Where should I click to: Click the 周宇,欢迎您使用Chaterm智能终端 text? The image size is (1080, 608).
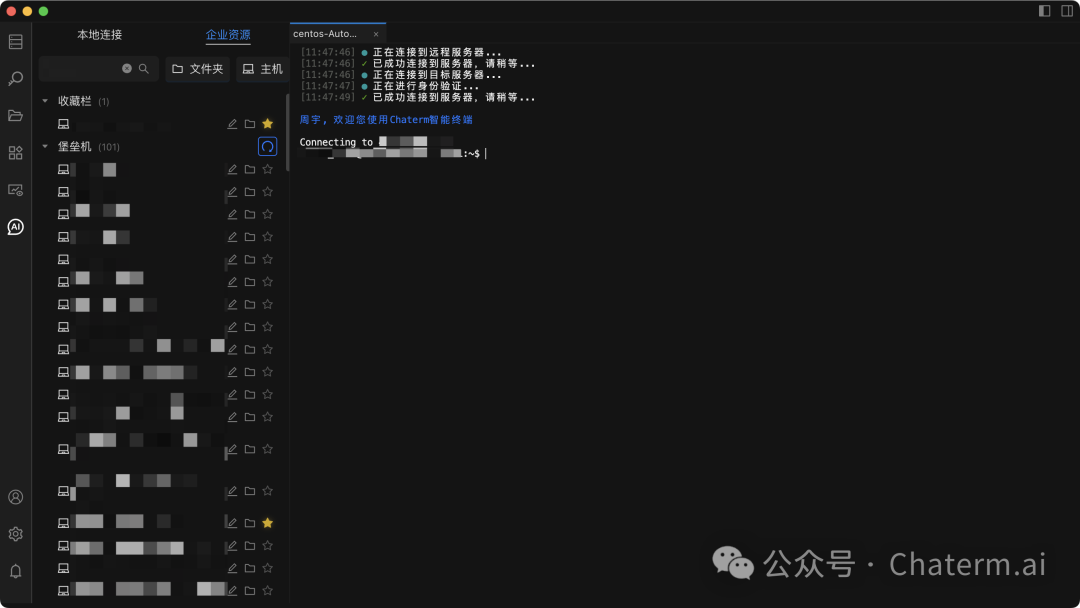click(x=386, y=119)
